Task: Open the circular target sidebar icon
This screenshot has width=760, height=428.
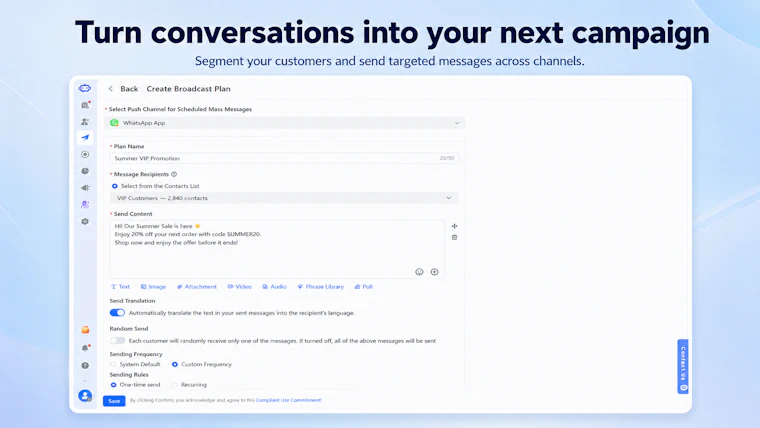Action: (x=85, y=155)
